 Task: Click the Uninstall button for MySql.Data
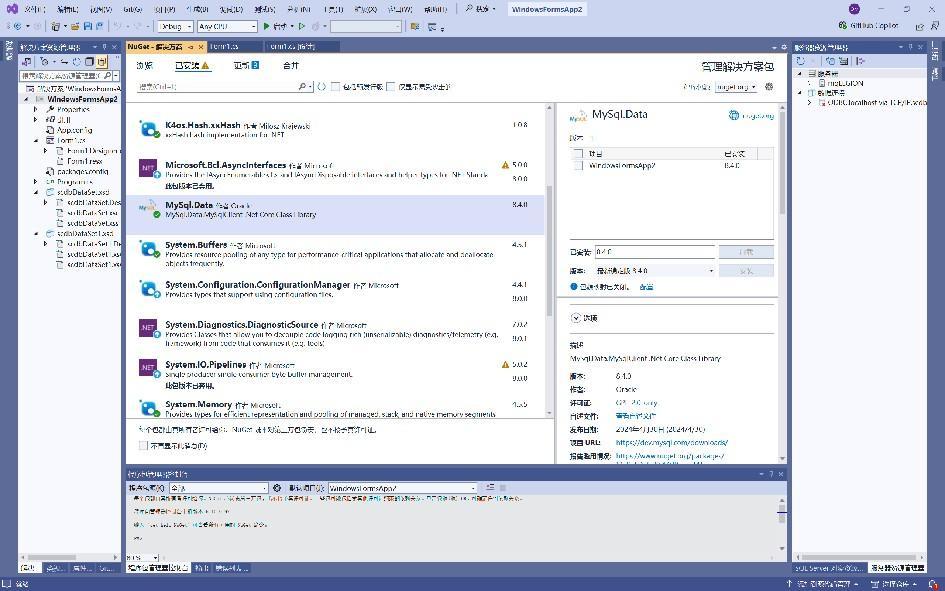[746, 252]
